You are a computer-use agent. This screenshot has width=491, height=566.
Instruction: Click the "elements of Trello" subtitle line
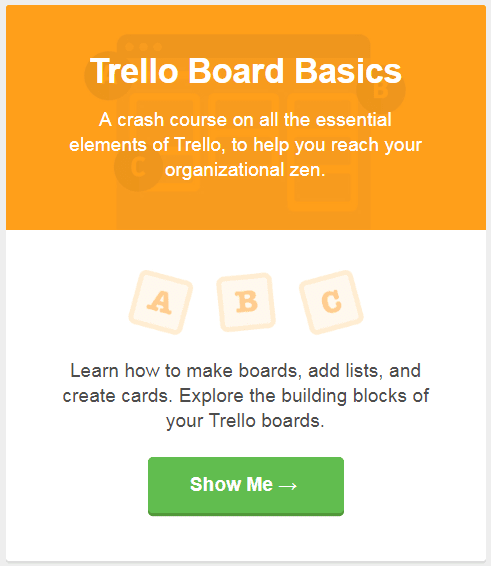246,145
